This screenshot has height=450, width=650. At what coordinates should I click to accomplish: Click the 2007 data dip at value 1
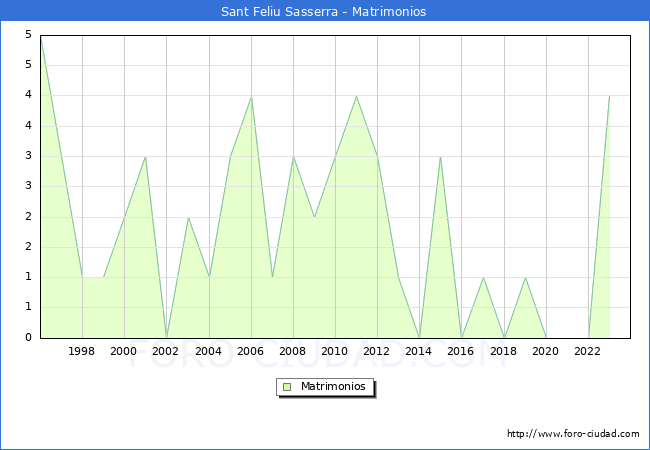click(x=272, y=277)
